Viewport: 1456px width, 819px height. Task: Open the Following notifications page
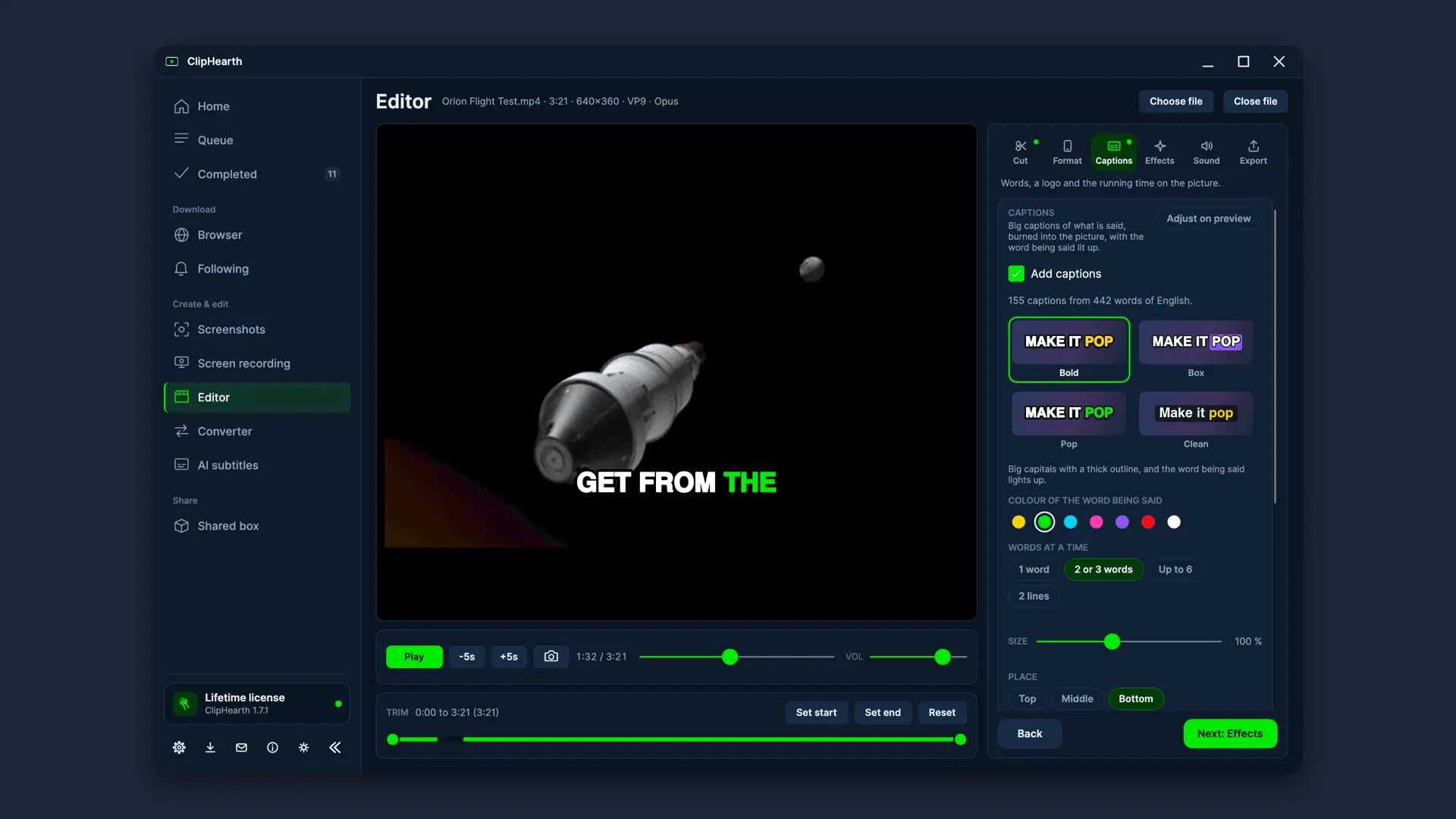(x=257, y=269)
